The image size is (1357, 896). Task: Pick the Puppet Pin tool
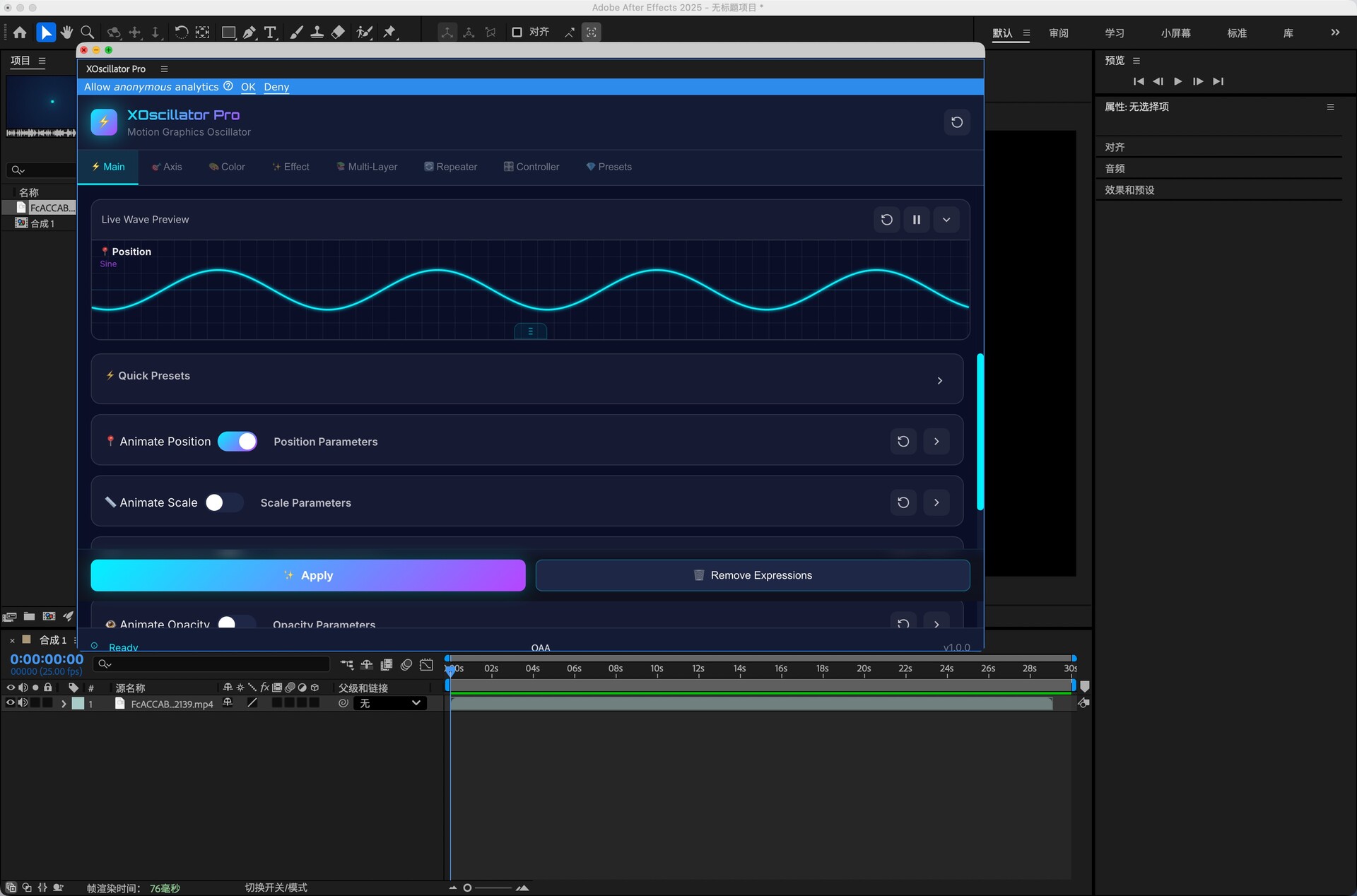click(x=389, y=33)
